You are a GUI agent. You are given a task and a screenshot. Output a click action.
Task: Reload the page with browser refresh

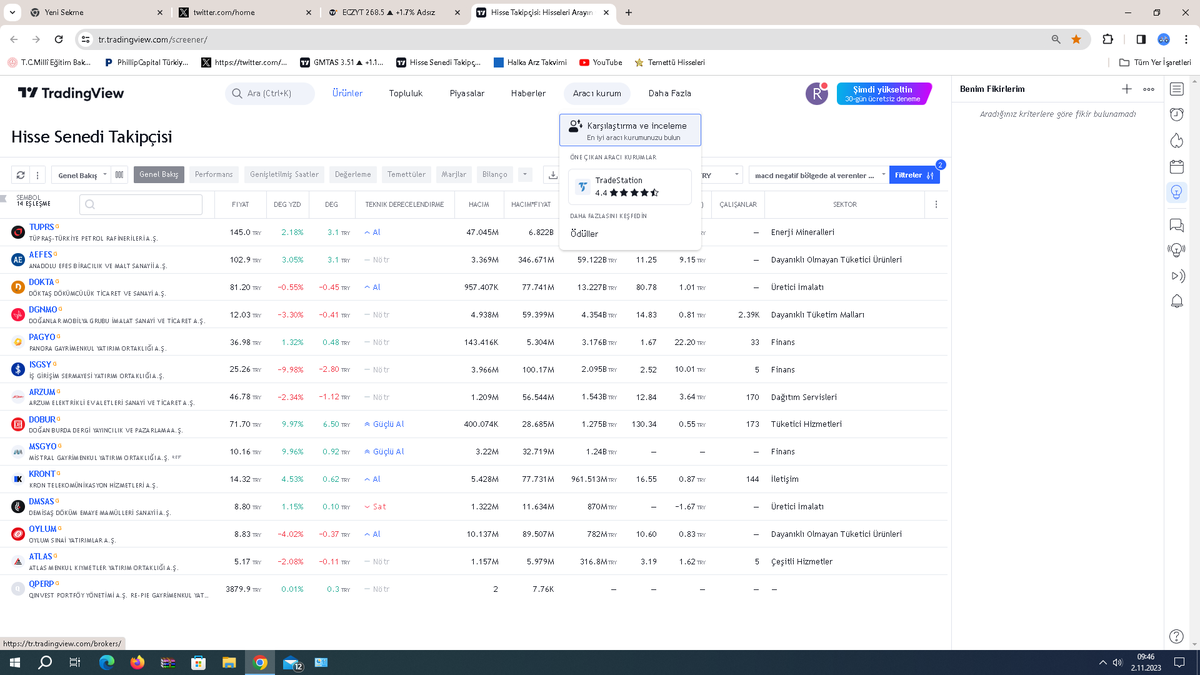pos(59,39)
